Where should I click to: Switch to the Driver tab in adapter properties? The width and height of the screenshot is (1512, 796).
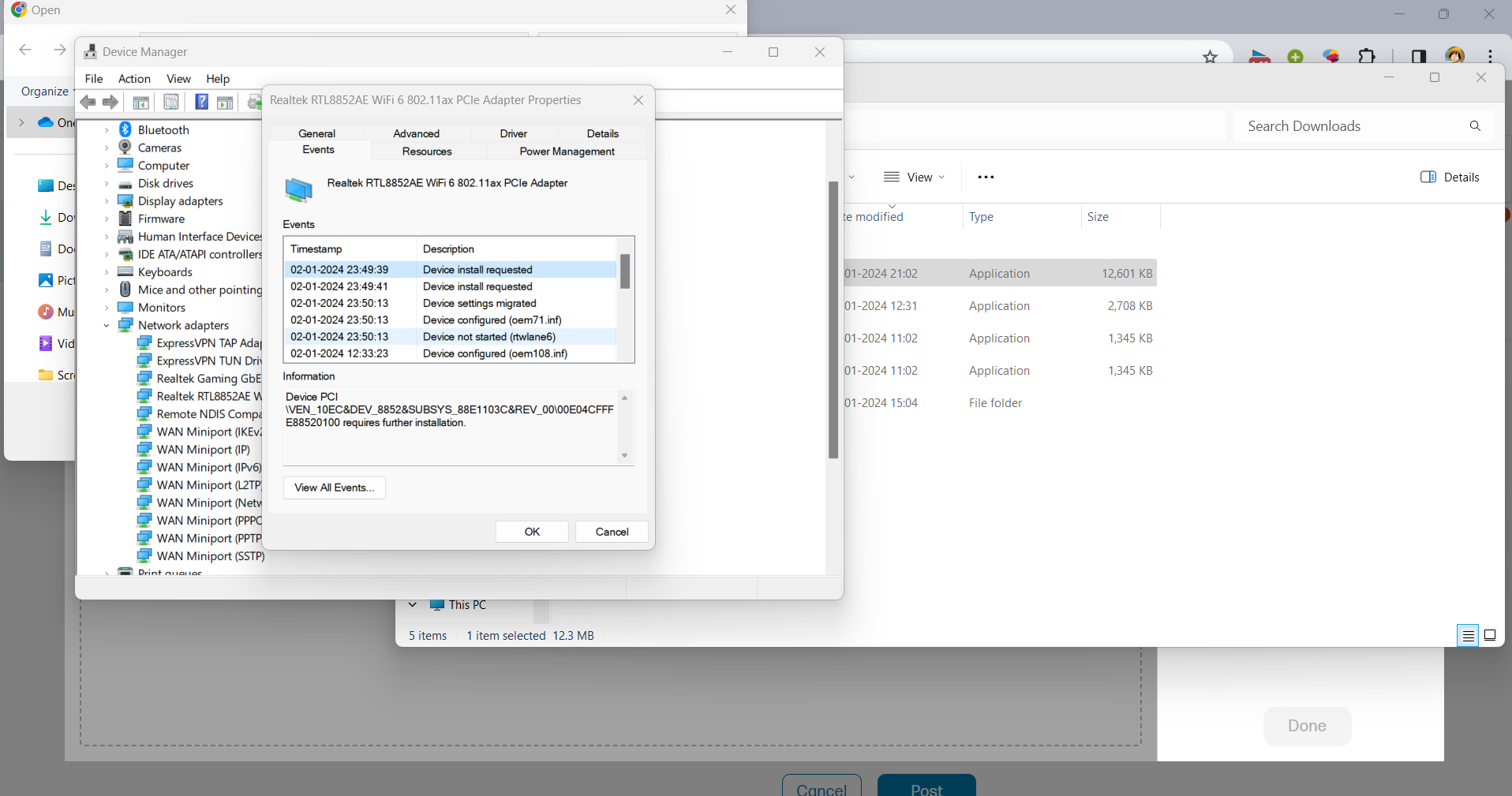pyautogui.click(x=513, y=133)
